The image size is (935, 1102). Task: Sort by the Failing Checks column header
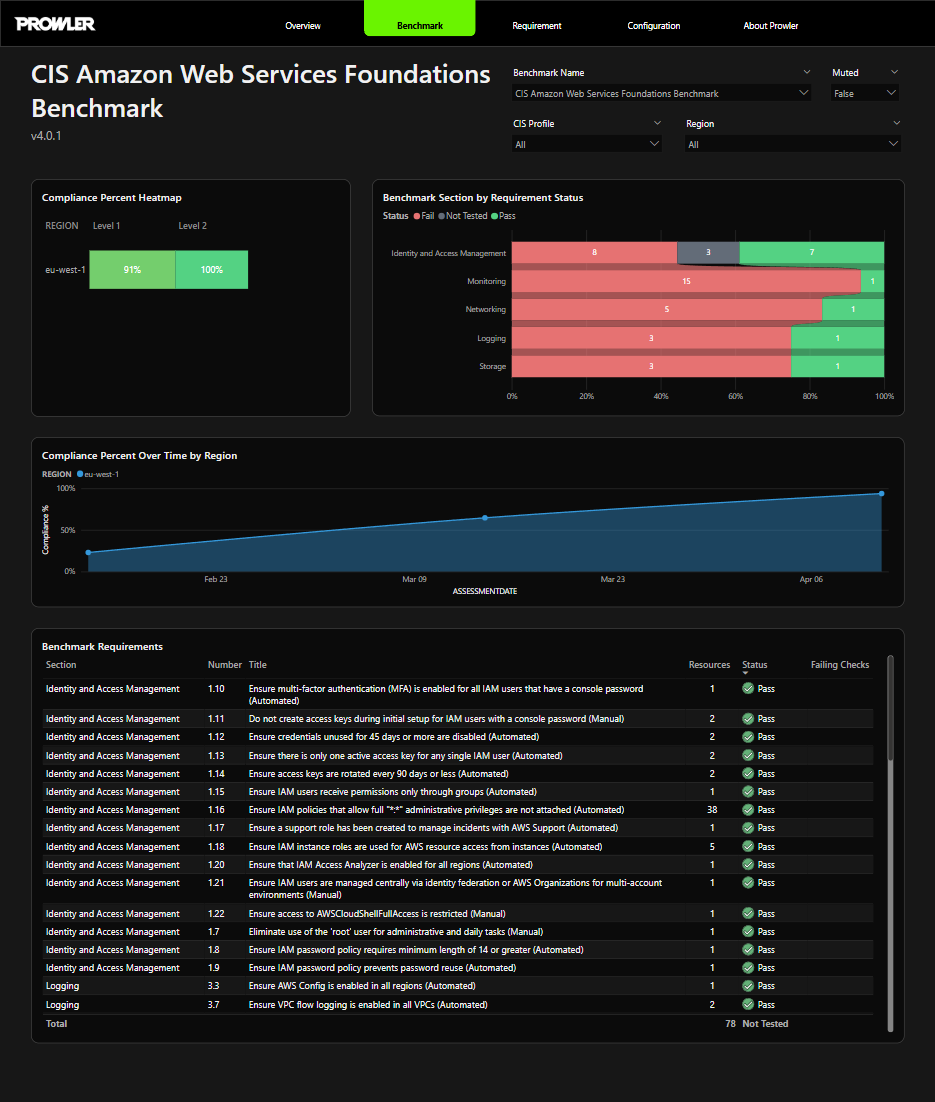839,665
